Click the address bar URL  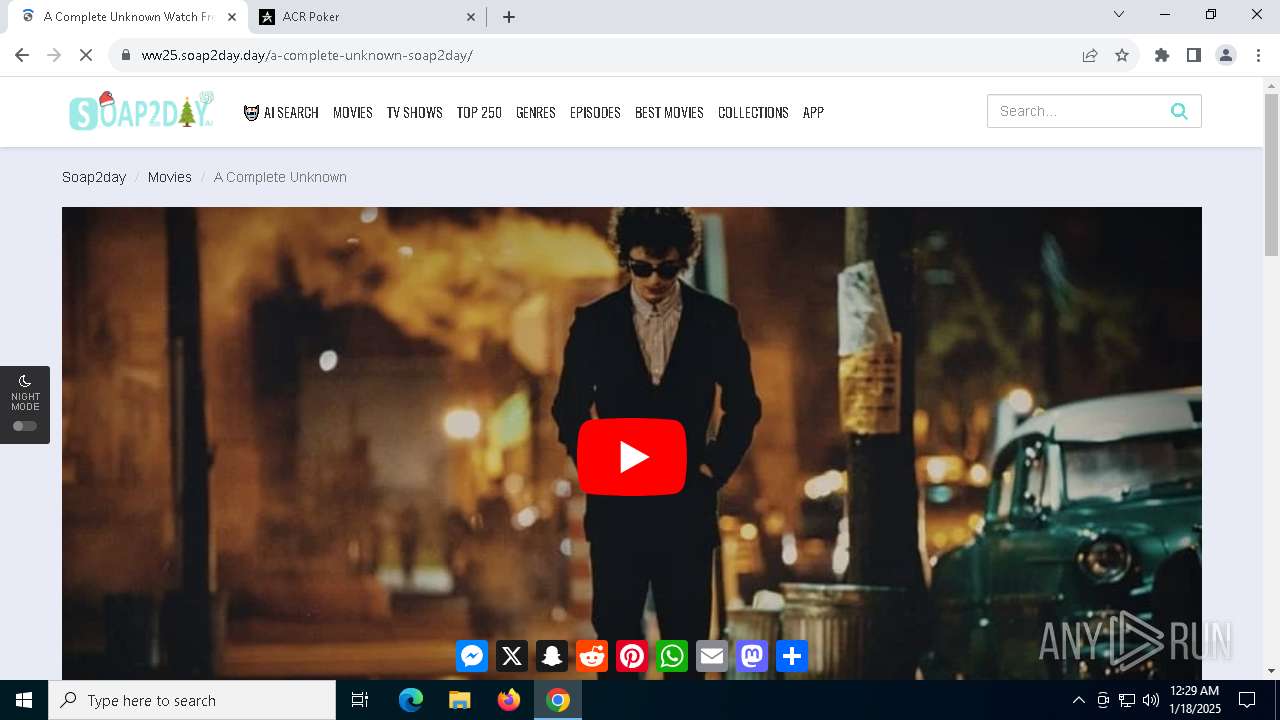pos(307,55)
